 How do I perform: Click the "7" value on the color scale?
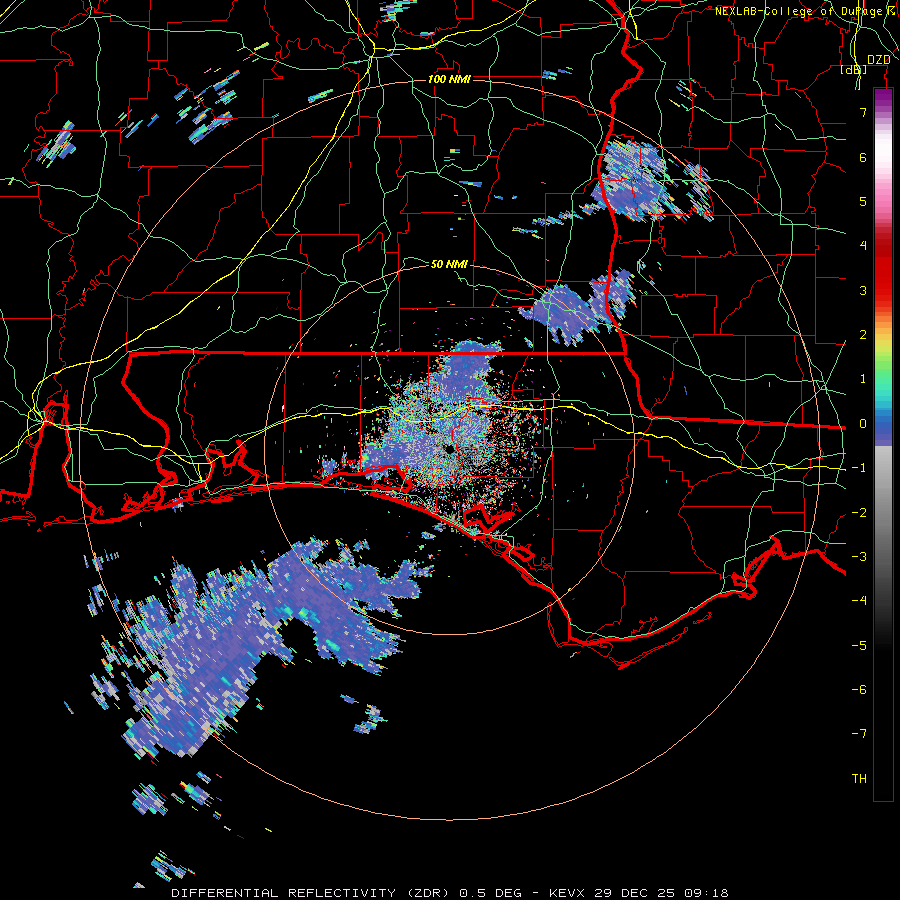(x=863, y=112)
